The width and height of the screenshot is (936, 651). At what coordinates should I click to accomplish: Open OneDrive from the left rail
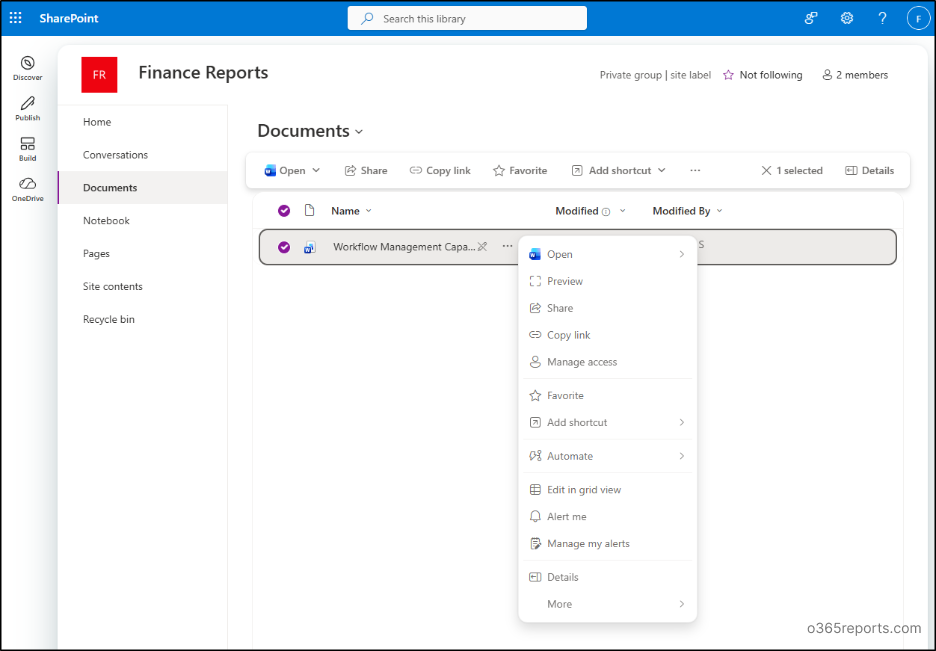point(27,188)
